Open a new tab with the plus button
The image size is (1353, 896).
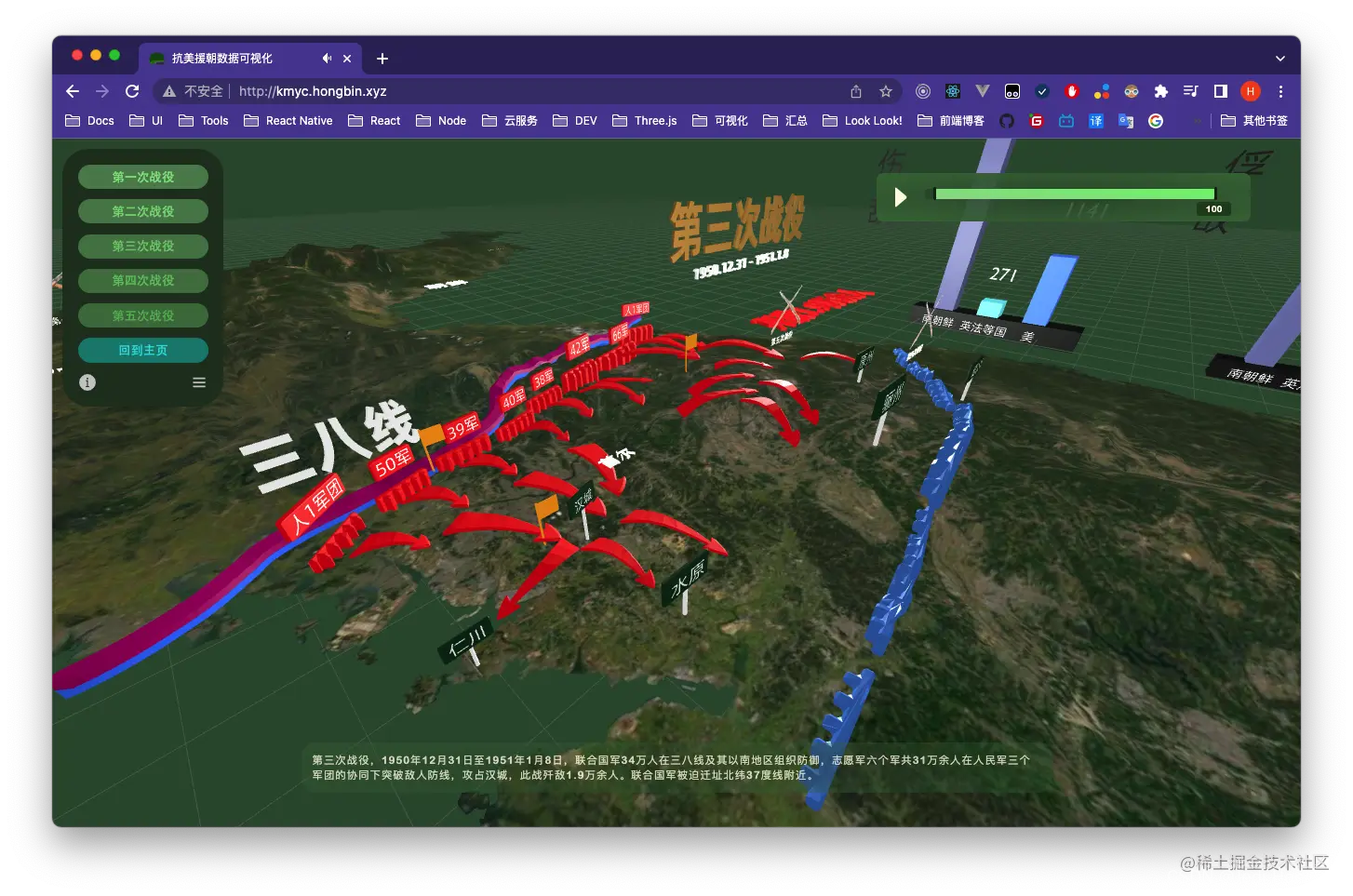click(382, 59)
